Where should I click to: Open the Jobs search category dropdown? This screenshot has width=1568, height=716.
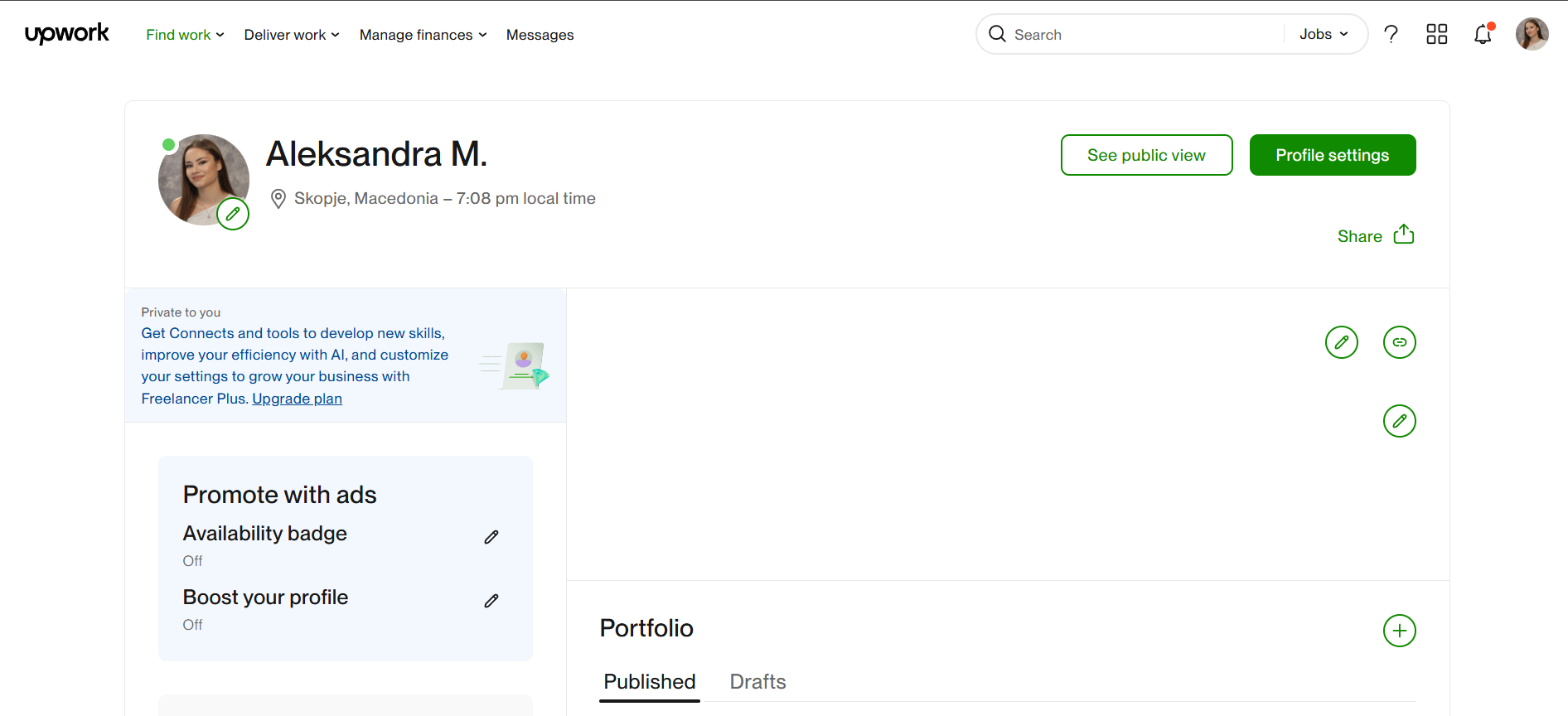coord(1324,34)
